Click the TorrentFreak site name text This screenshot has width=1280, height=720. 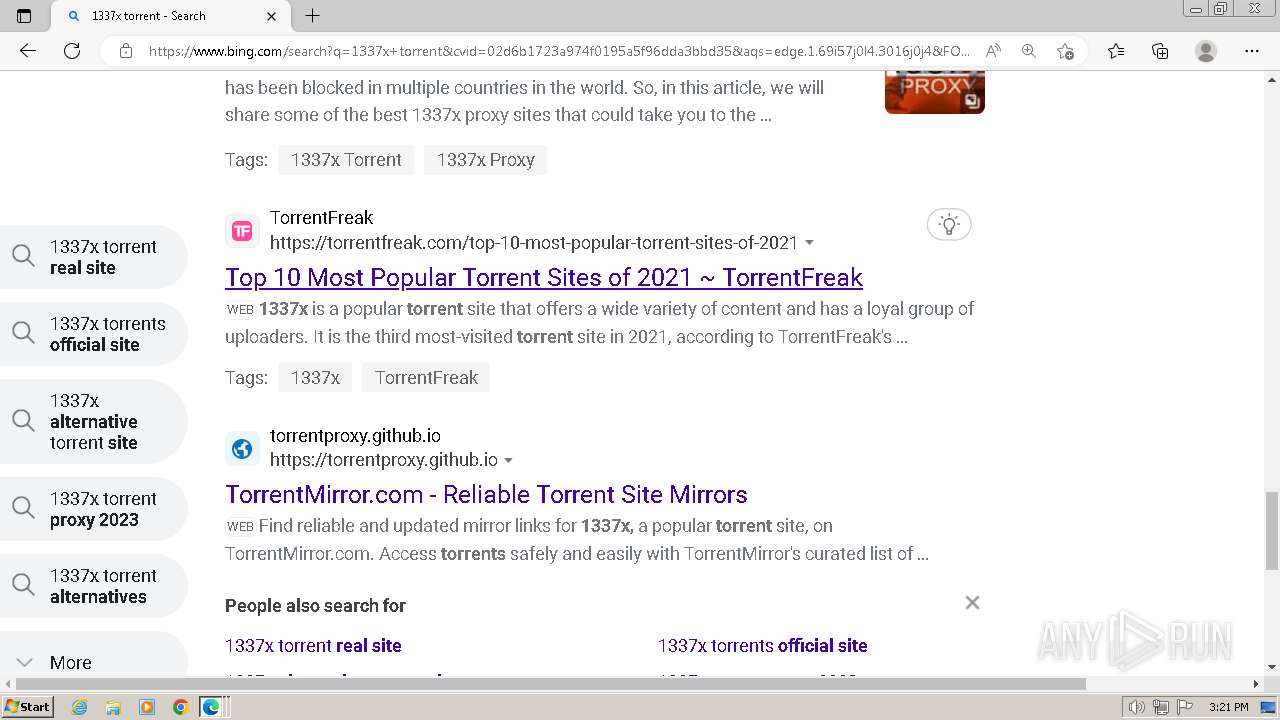321,218
